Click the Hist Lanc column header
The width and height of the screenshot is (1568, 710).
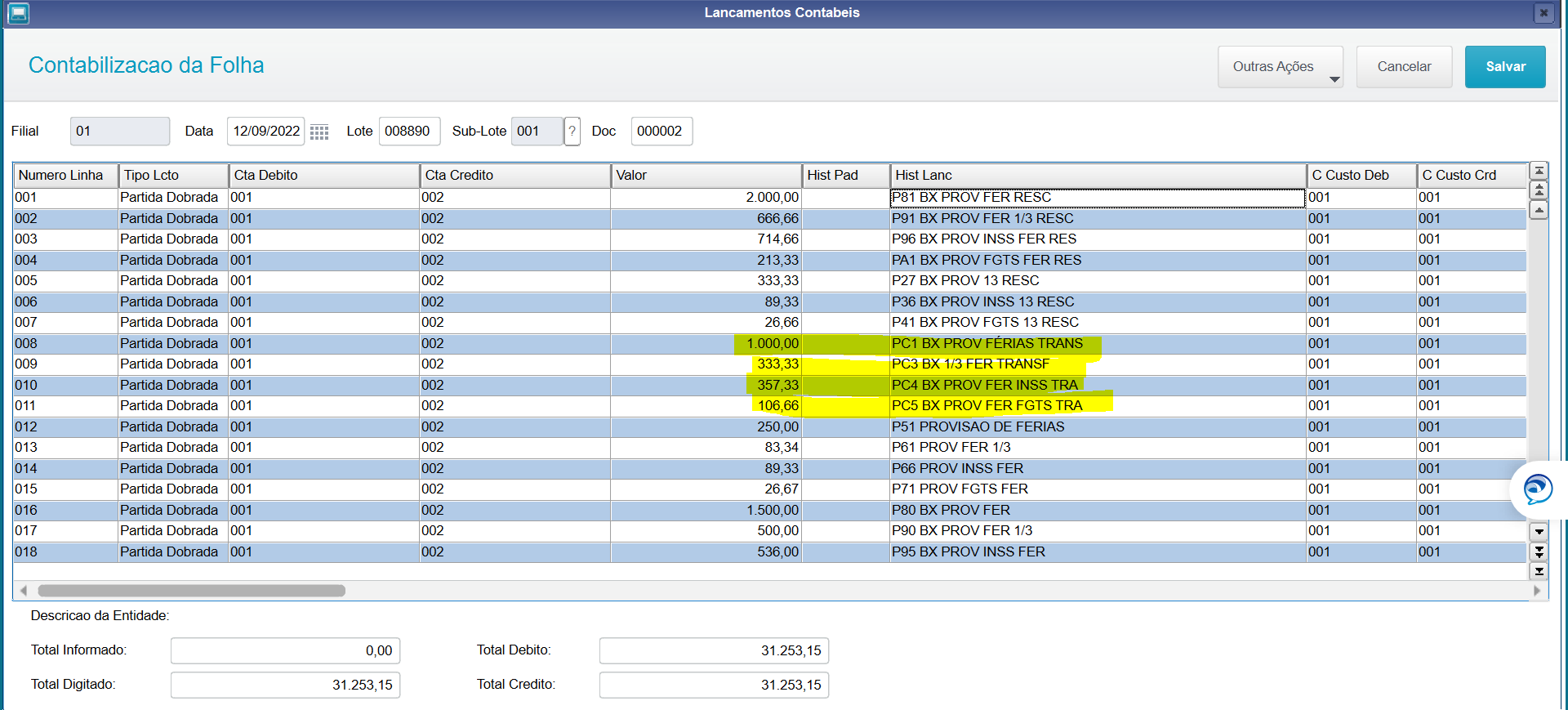(1098, 175)
